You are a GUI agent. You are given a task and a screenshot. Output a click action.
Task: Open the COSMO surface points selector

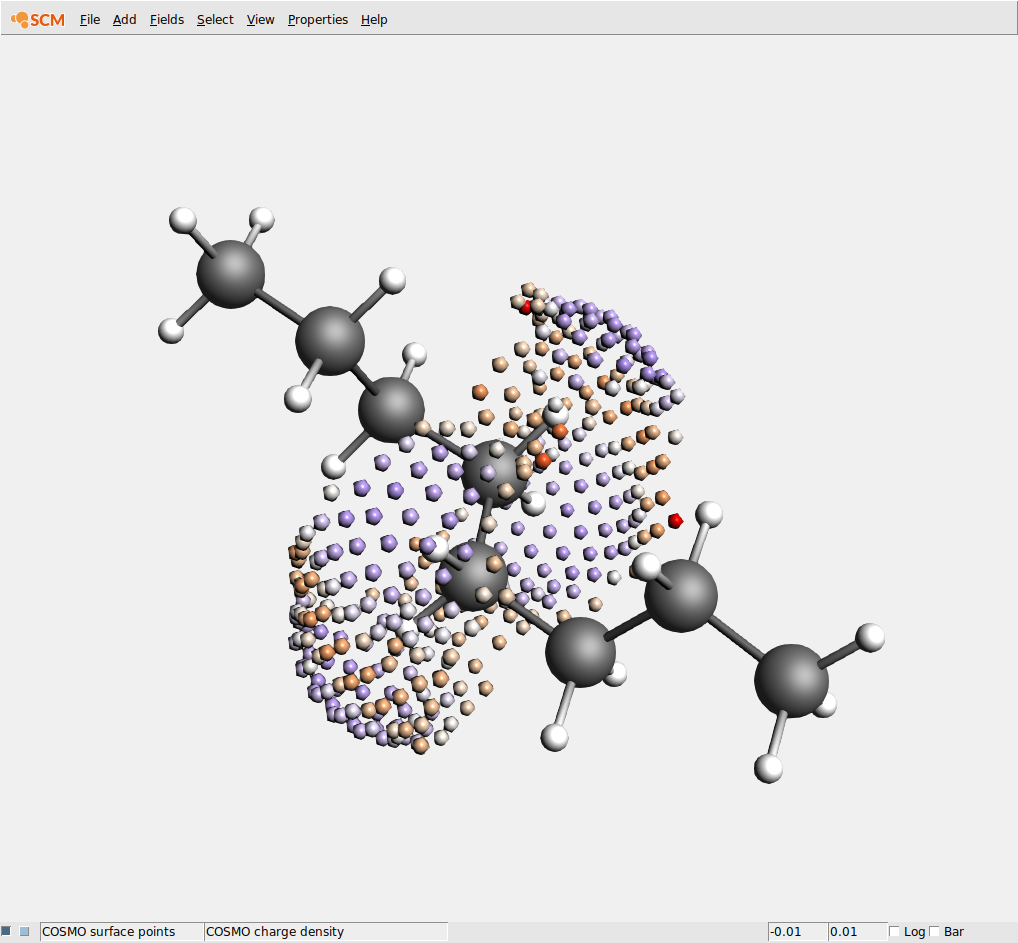[x=121, y=931]
